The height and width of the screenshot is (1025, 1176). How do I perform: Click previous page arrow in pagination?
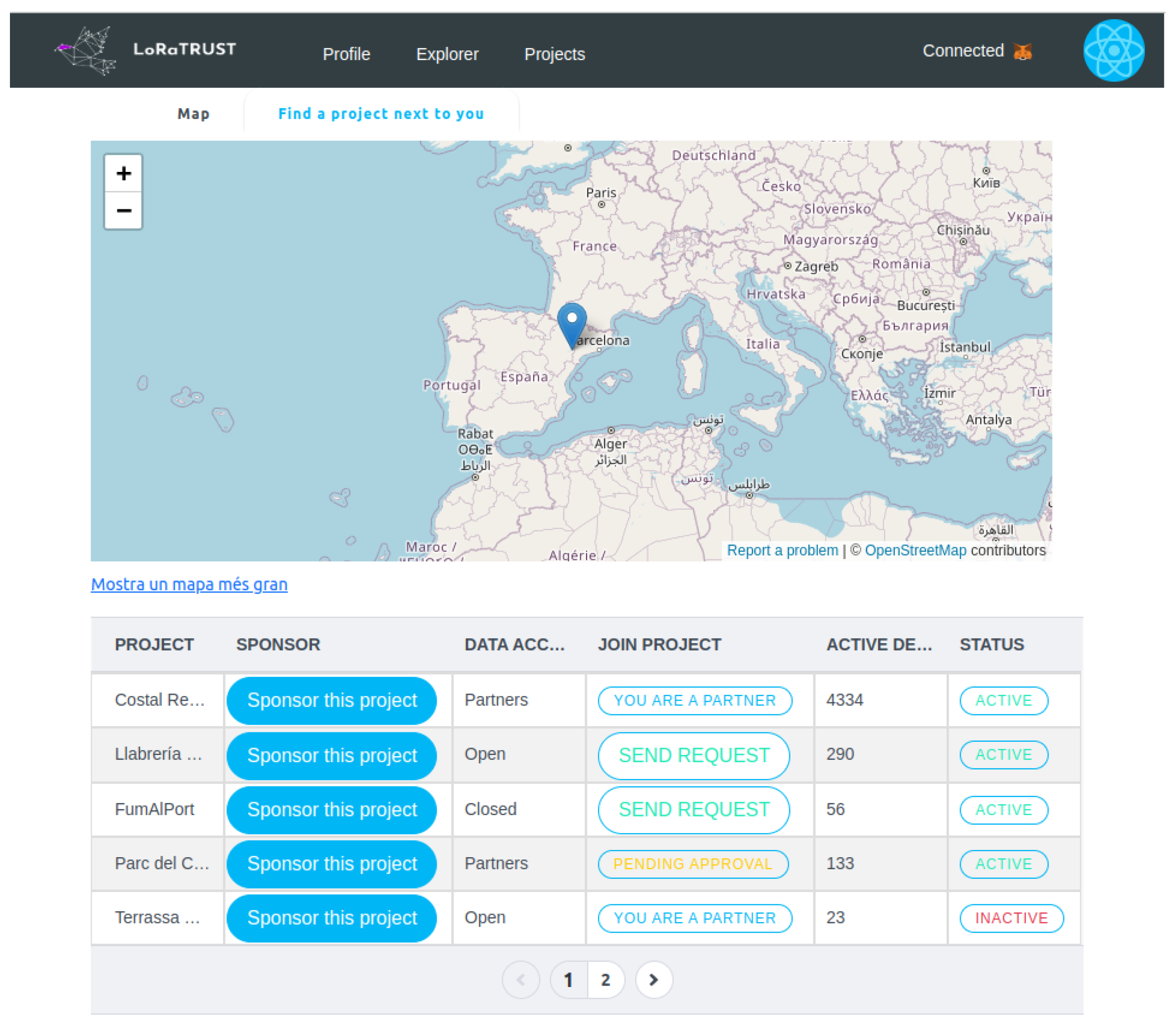520,980
